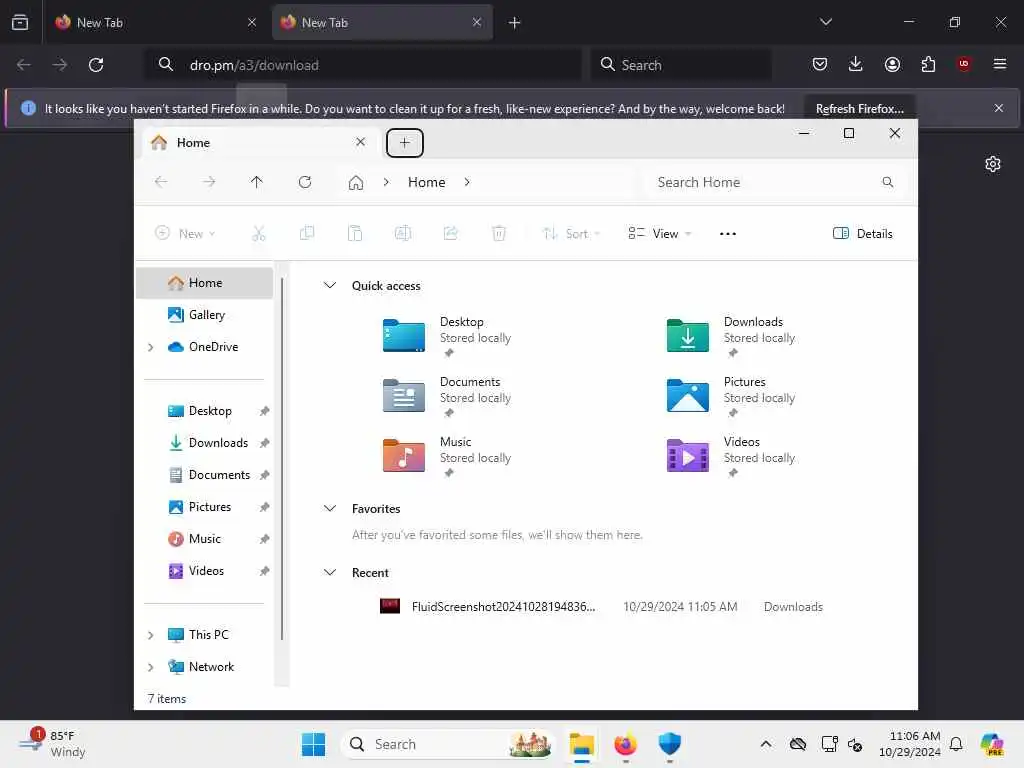The image size is (1024, 768).
Task: Show hidden system tray icons
Action: pos(765,744)
